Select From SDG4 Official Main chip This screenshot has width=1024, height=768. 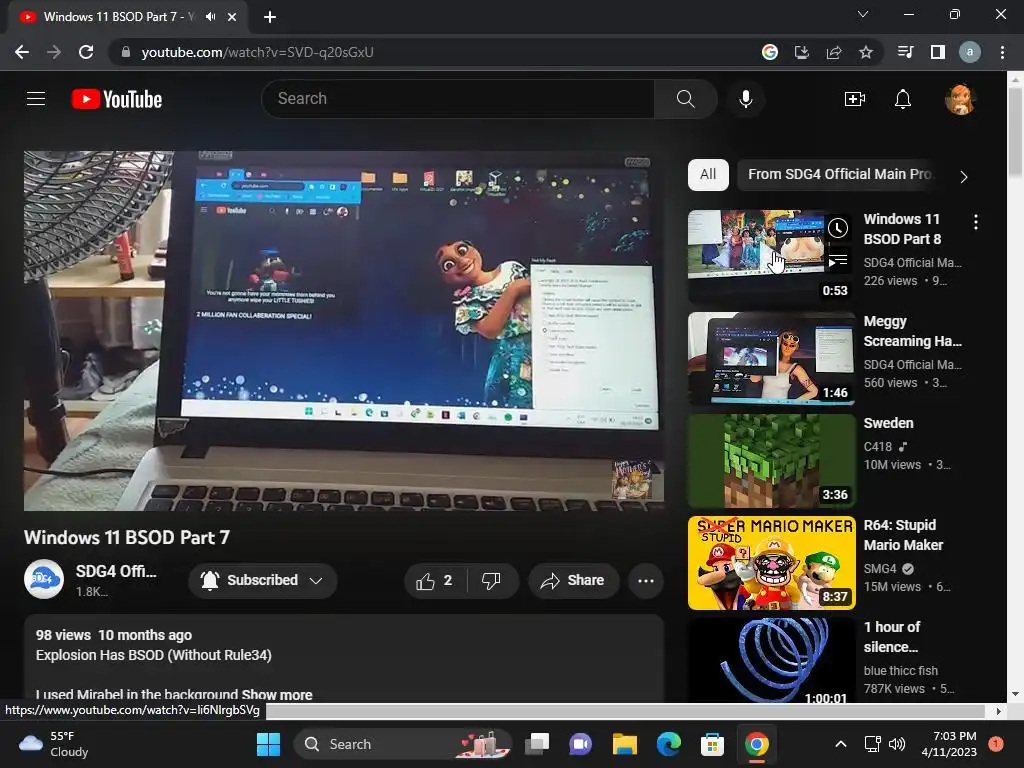point(840,174)
